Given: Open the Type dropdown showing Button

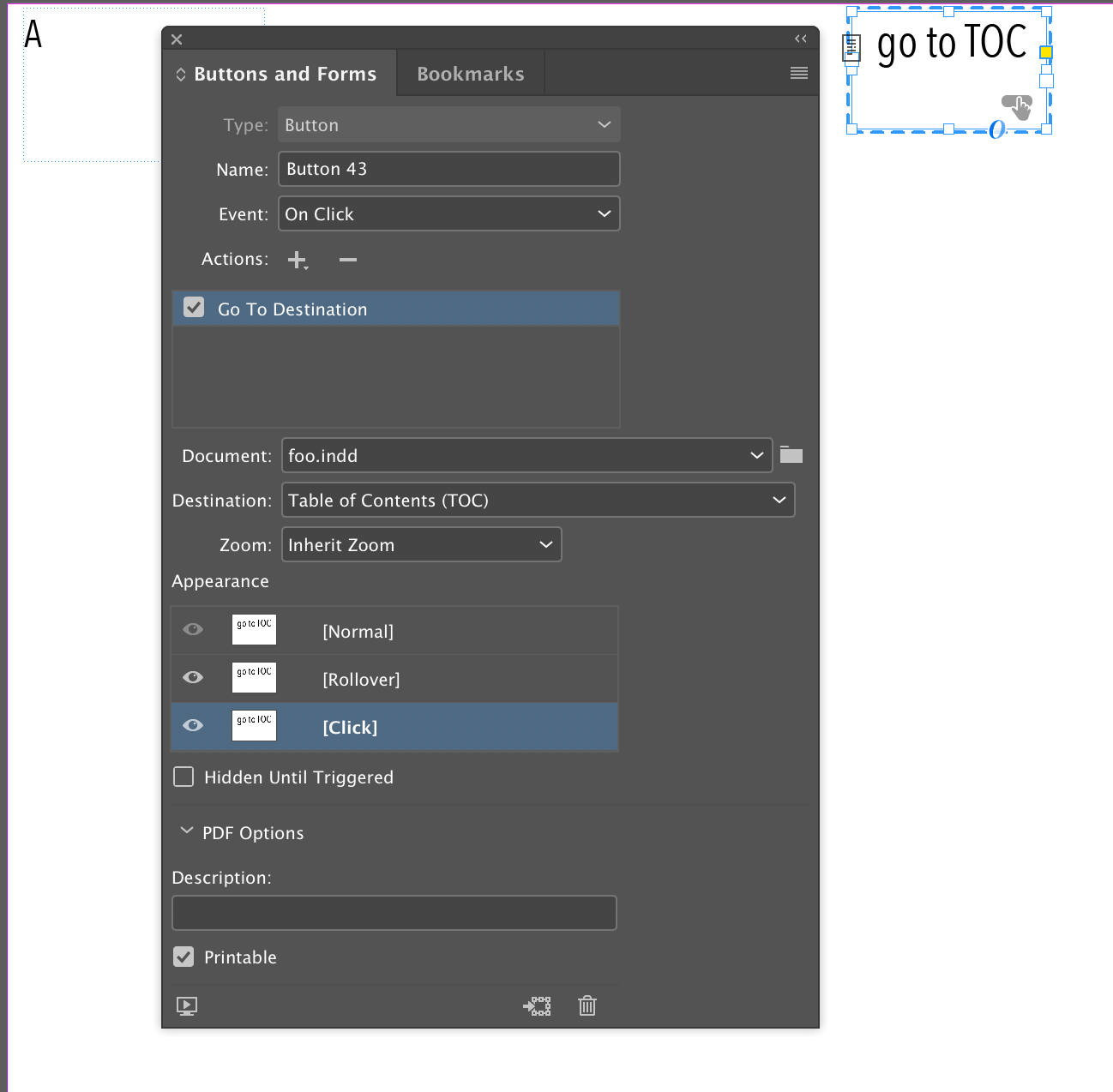Looking at the screenshot, I should 448,125.
